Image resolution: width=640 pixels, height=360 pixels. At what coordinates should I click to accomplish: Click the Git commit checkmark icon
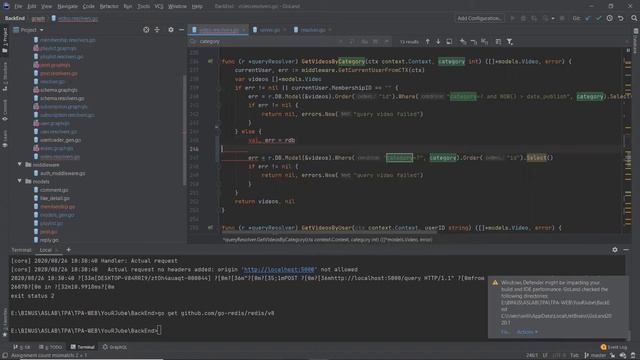point(598,18)
